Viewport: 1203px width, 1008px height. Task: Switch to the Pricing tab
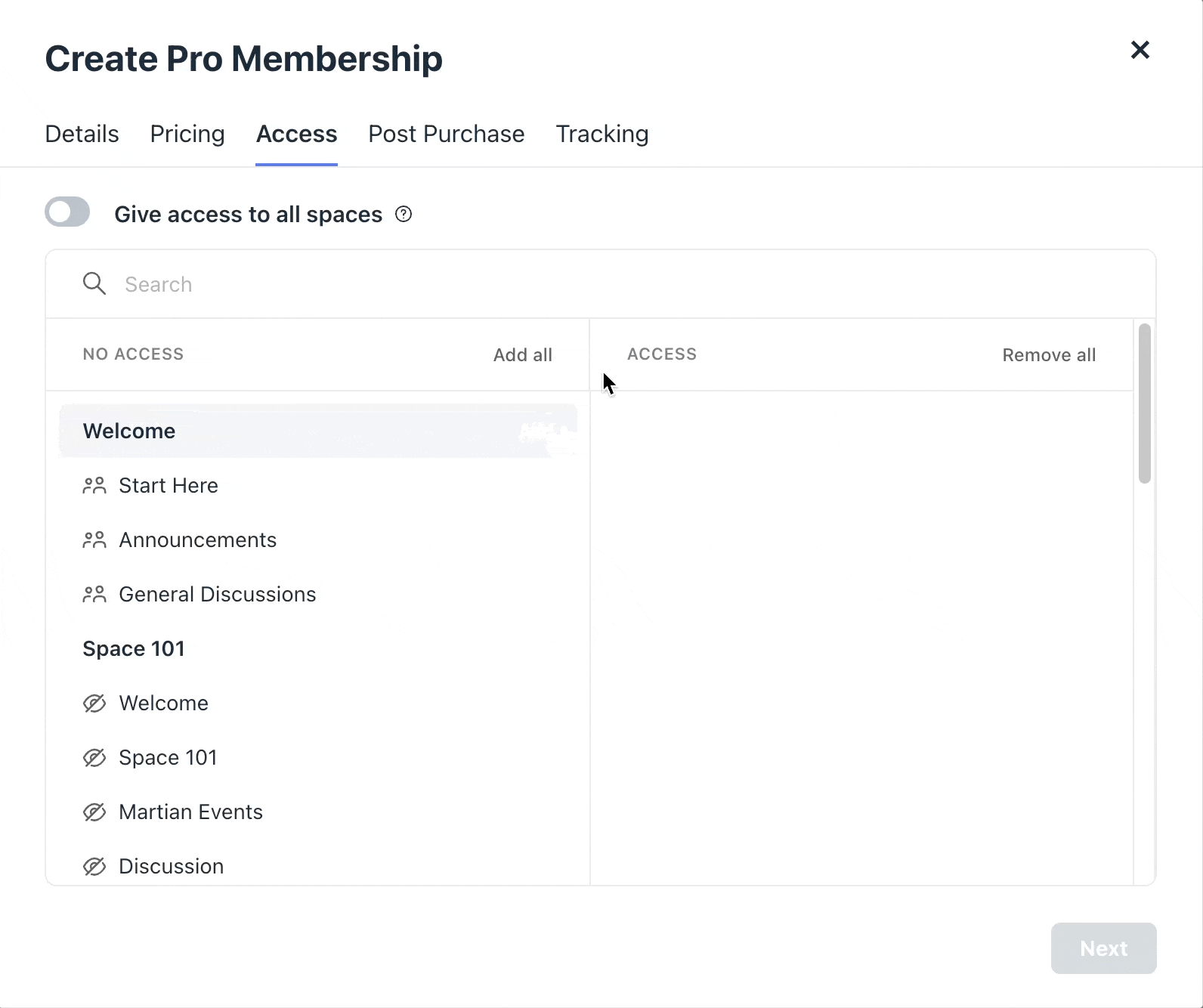tap(187, 135)
